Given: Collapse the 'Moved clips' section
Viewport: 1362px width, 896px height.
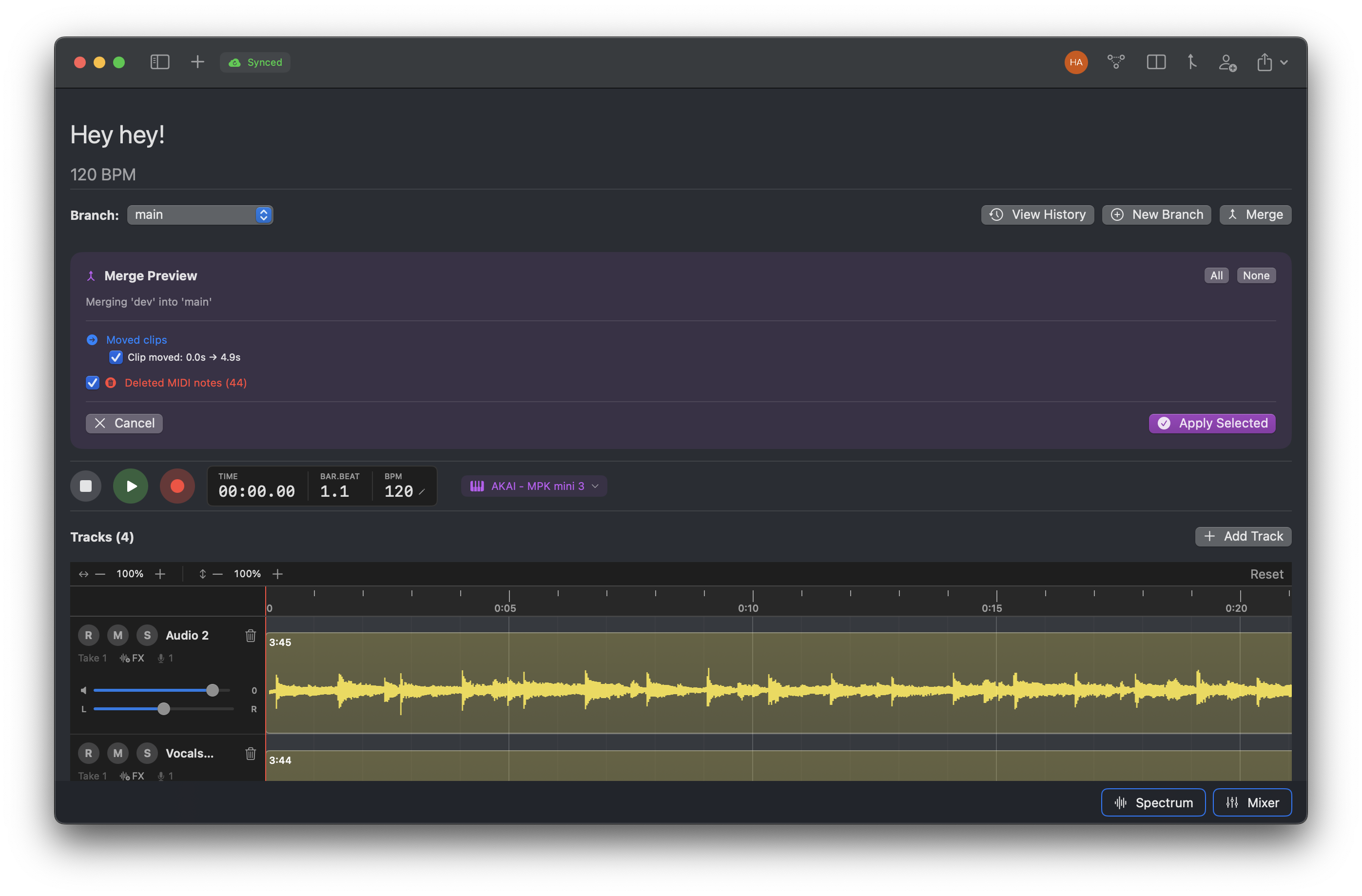Looking at the screenshot, I should pyautogui.click(x=92, y=339).
